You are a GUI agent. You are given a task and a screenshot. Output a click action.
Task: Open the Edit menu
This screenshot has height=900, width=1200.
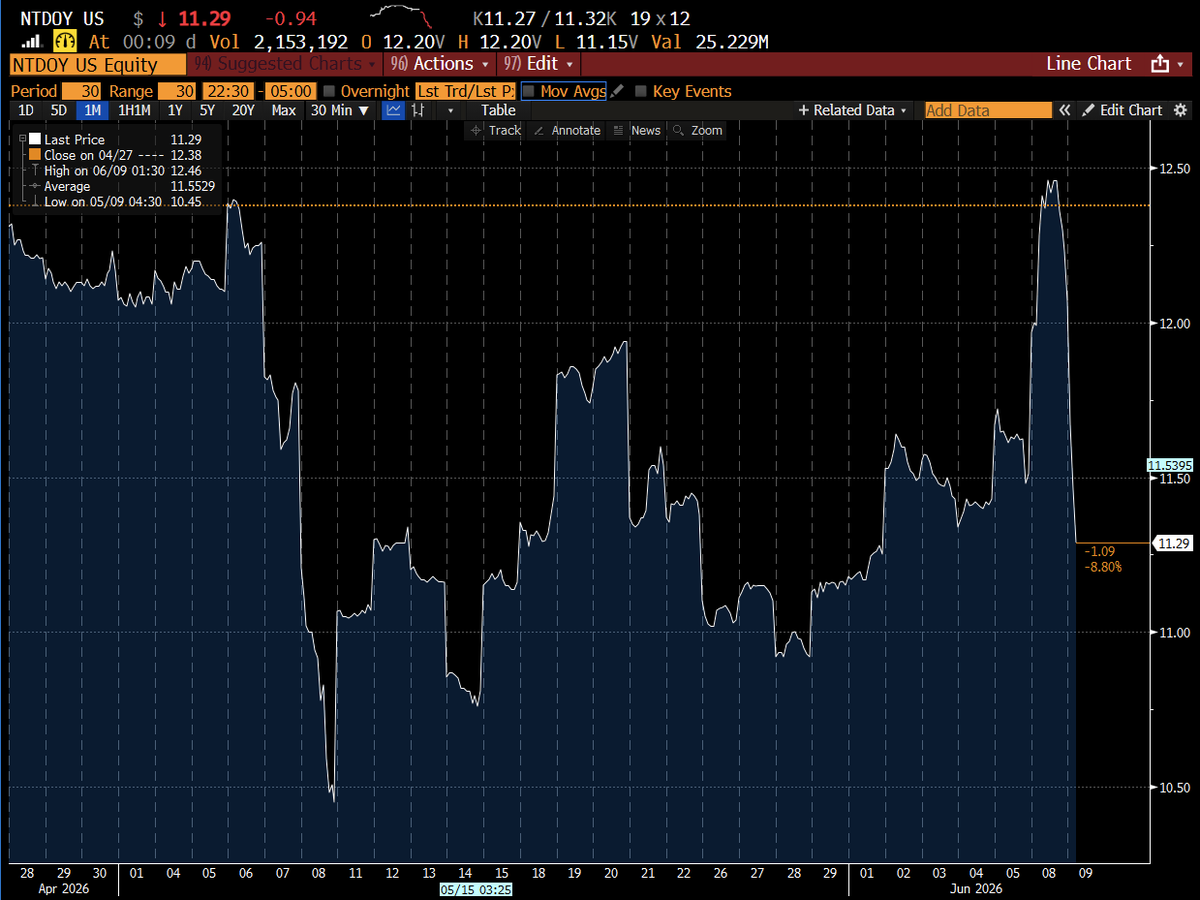[536, 64]
